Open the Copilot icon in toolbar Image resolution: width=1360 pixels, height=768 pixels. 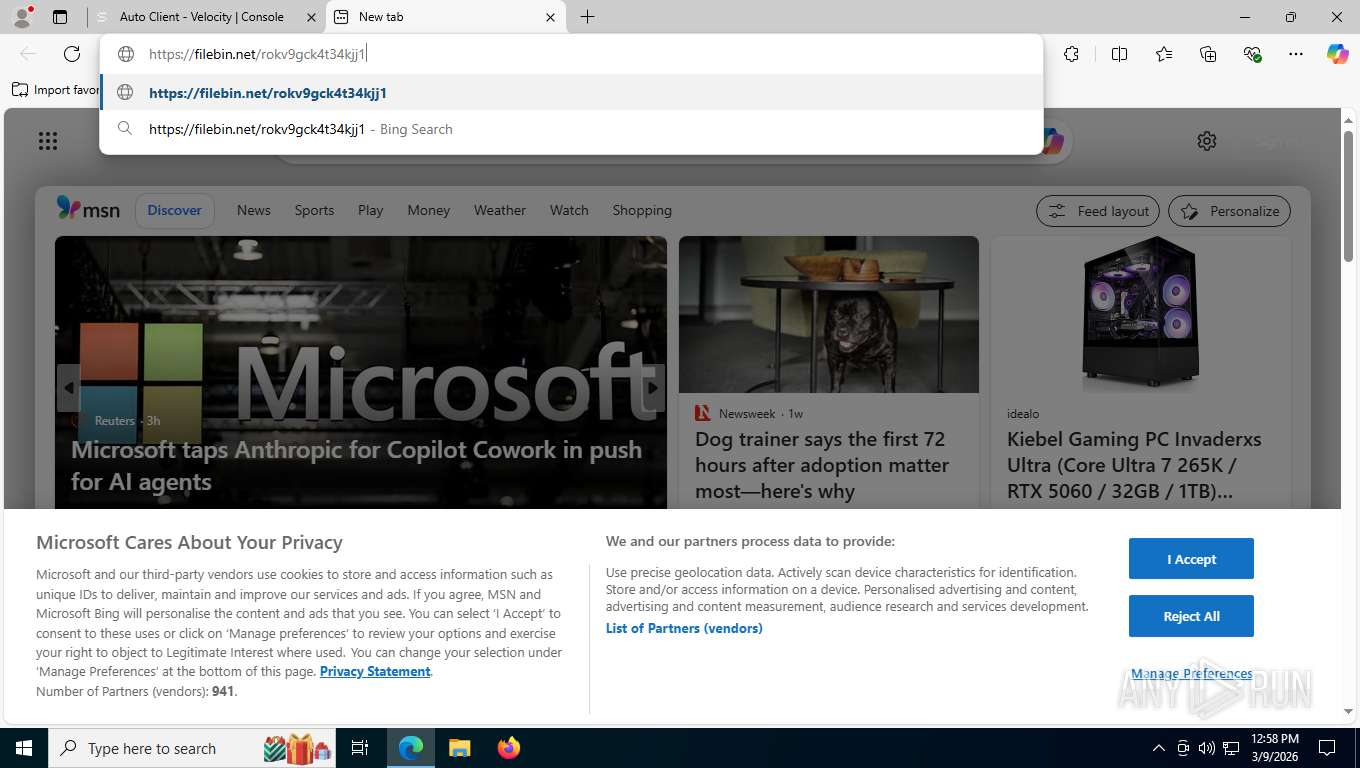pyautogui.click(x=1338, y=54)
